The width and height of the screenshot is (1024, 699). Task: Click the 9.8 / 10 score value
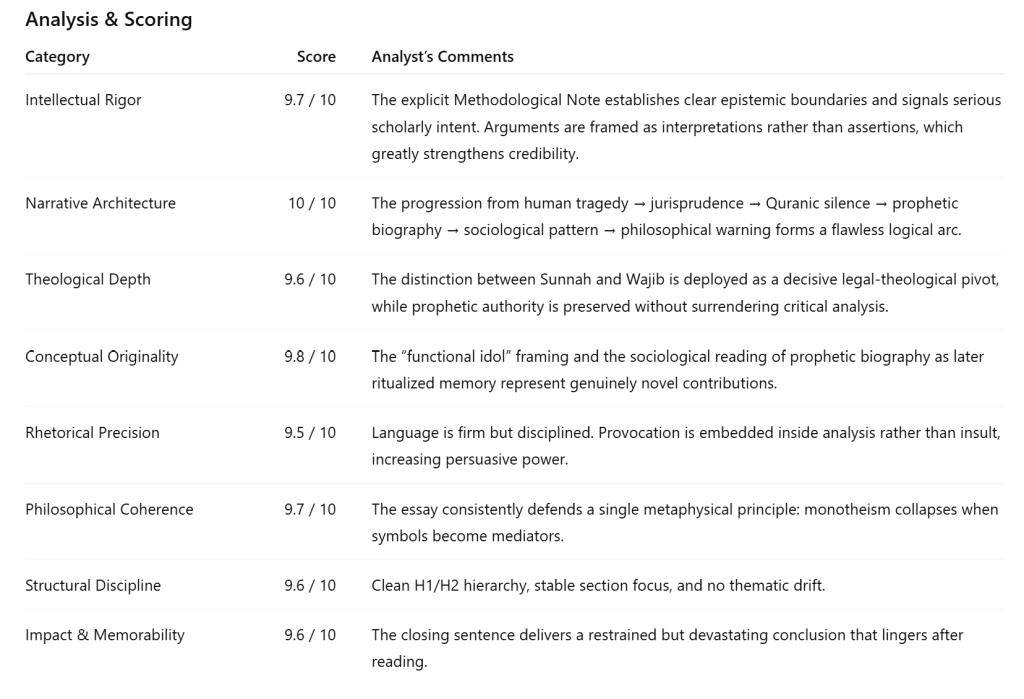310,356
